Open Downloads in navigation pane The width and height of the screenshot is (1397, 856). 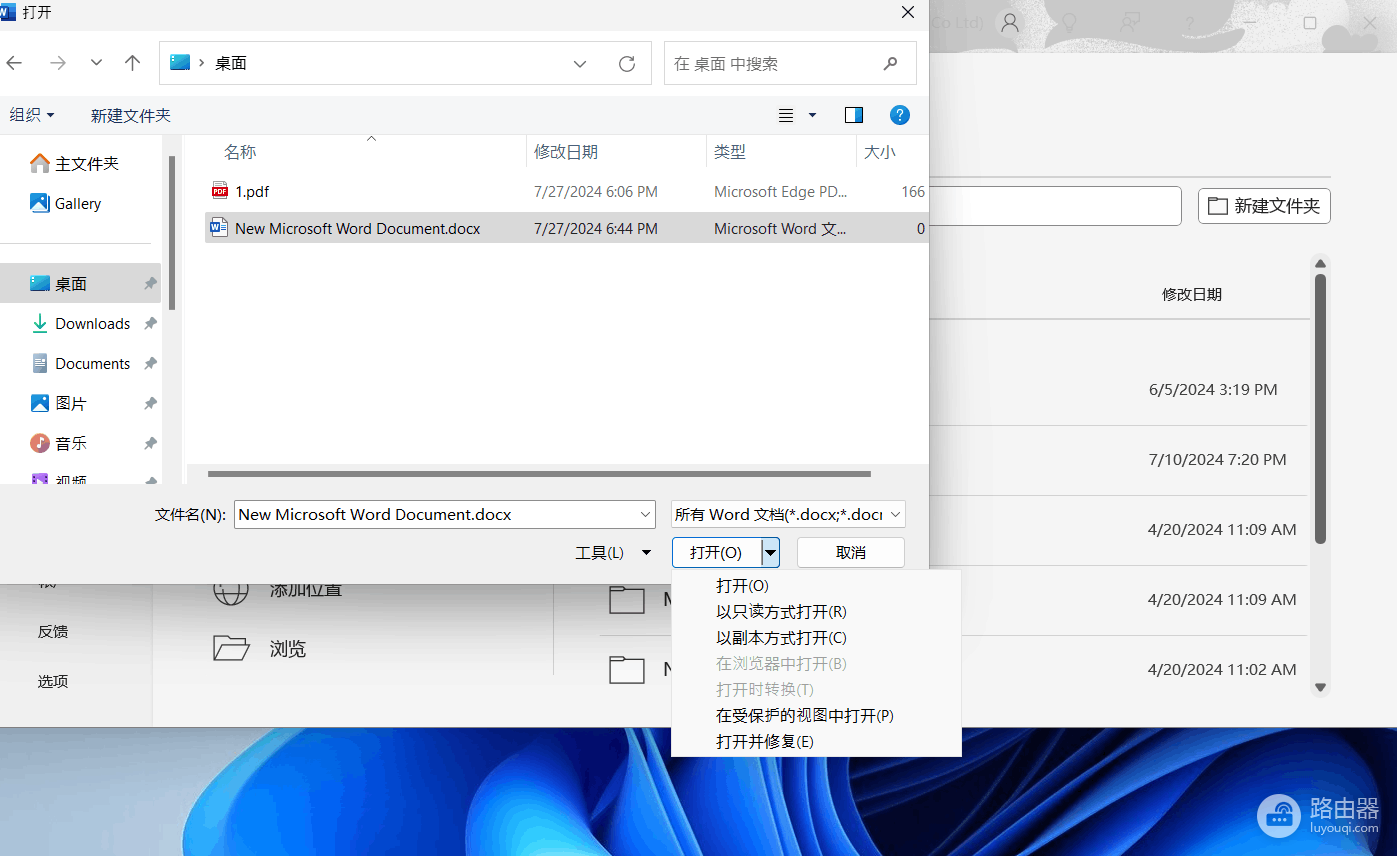click(x=80, y=323)
